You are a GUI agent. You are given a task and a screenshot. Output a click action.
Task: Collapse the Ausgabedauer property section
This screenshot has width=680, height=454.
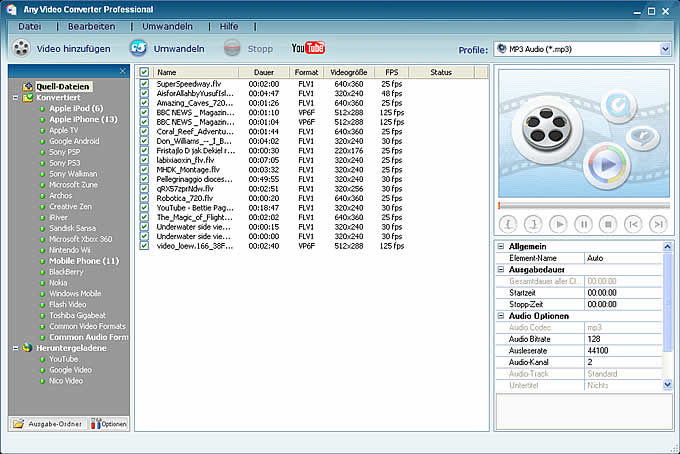501,269
